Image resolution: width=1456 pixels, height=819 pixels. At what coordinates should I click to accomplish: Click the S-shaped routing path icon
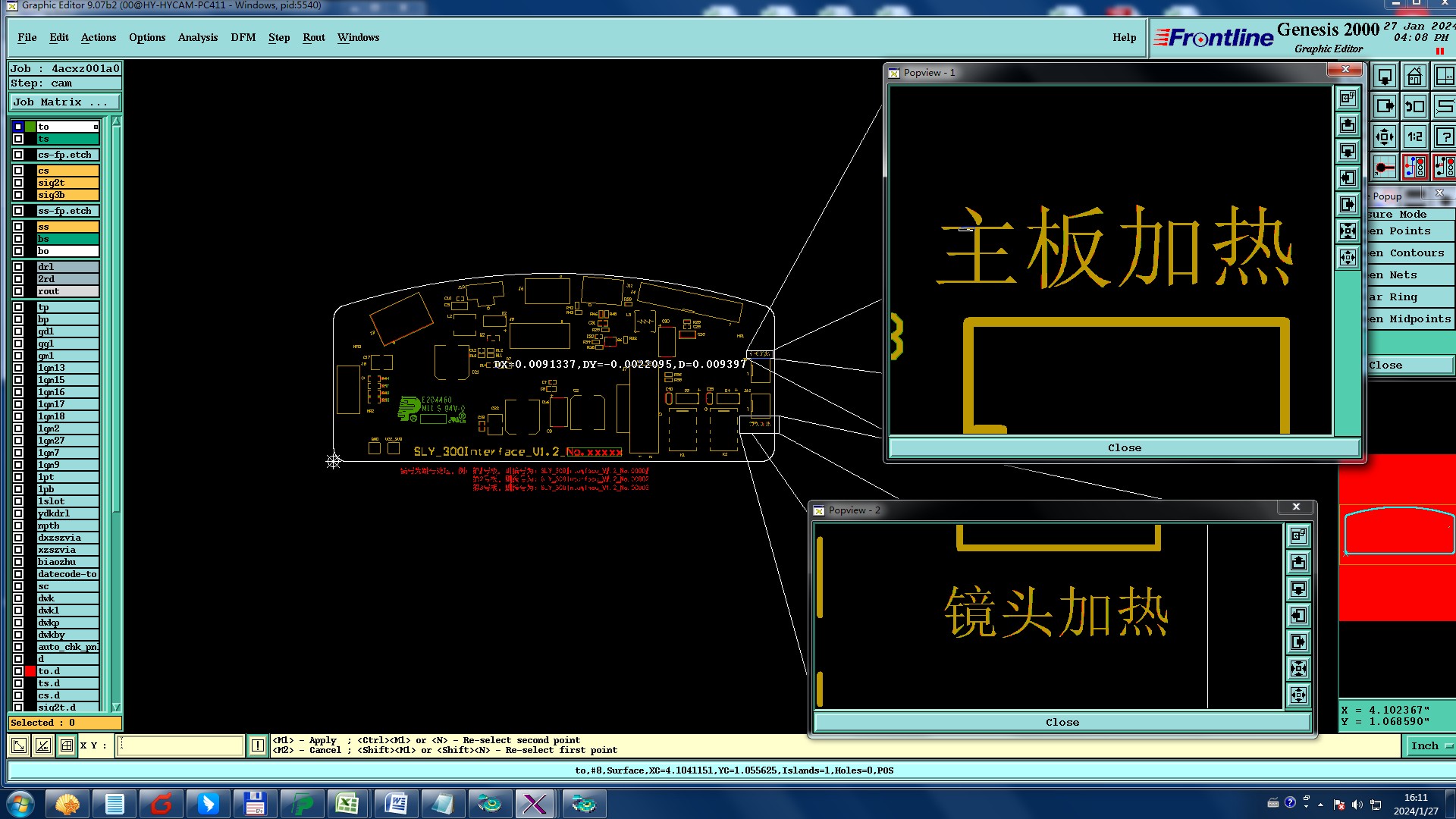click(1445, 107)
